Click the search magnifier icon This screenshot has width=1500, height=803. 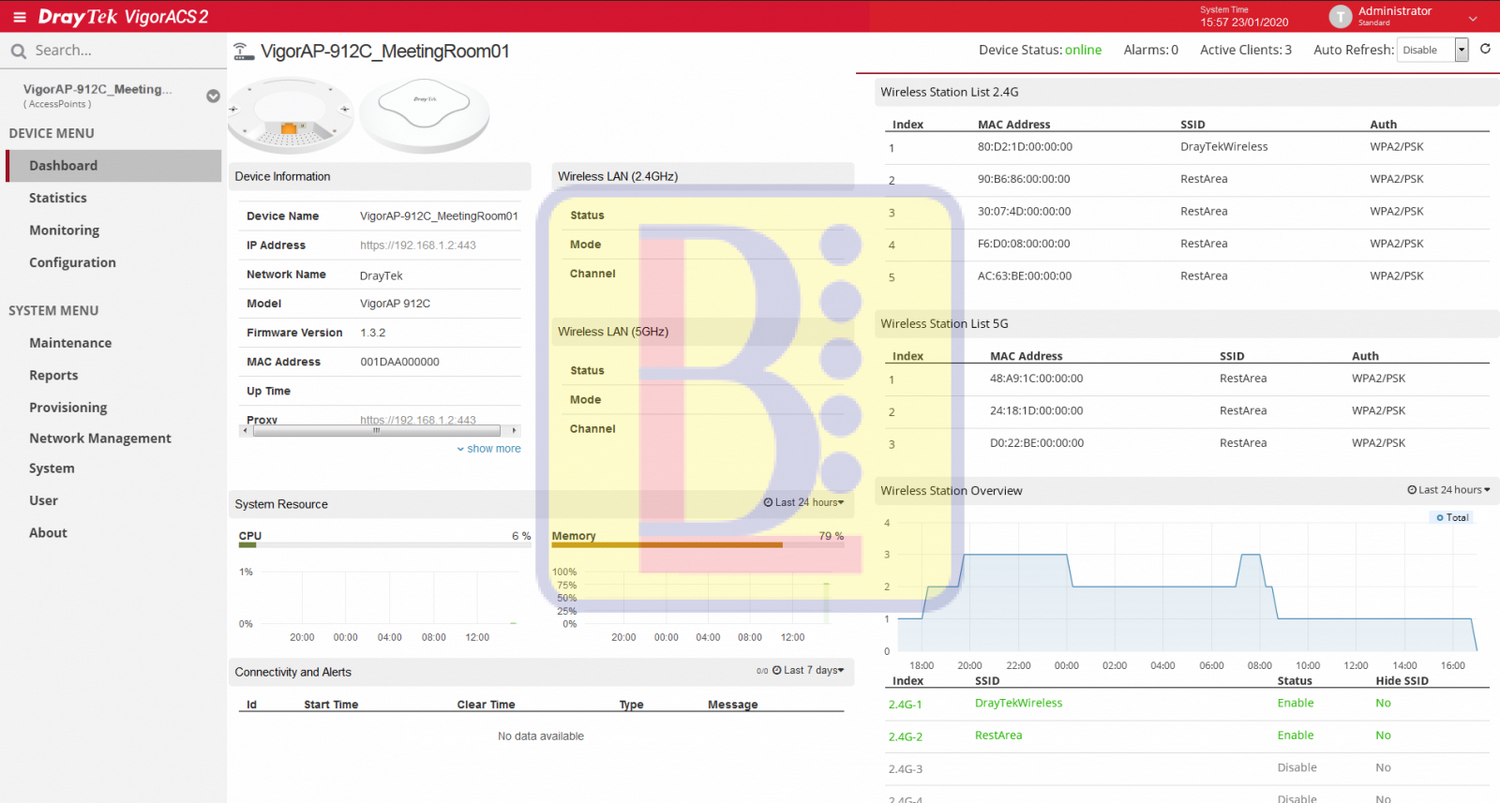click(x=18, y=51)
